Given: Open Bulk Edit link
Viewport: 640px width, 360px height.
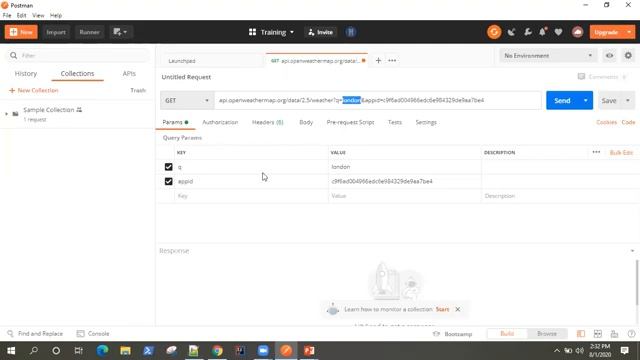Looking at the screenshot, I should [621, 152].
